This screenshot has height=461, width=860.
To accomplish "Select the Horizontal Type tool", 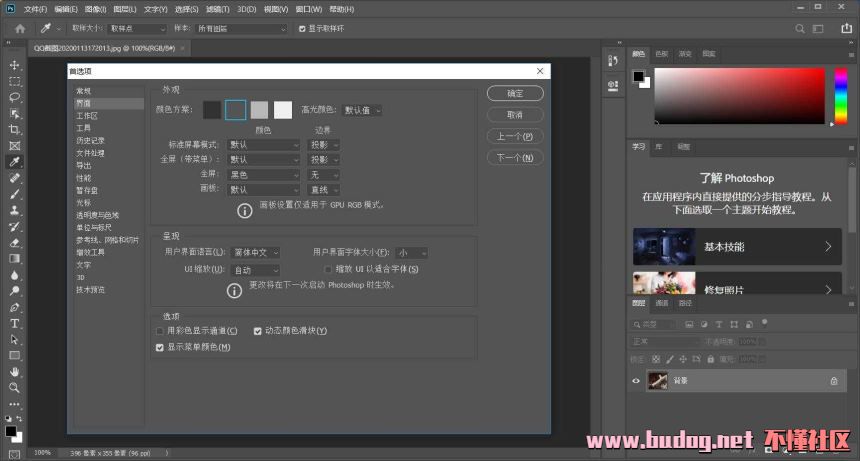I will (14, 323).
